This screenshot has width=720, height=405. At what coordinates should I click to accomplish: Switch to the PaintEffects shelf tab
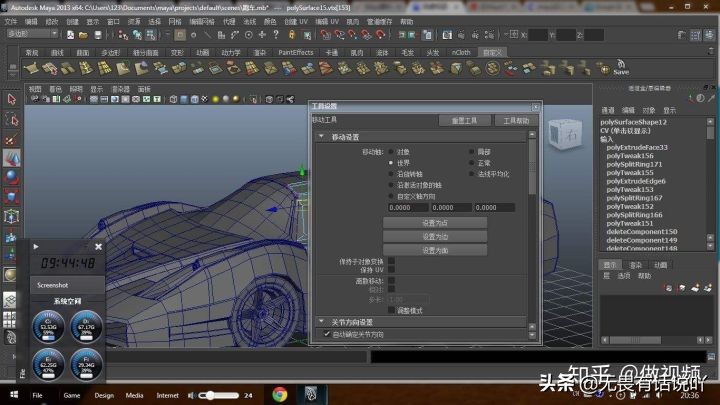tap(295, 52)
